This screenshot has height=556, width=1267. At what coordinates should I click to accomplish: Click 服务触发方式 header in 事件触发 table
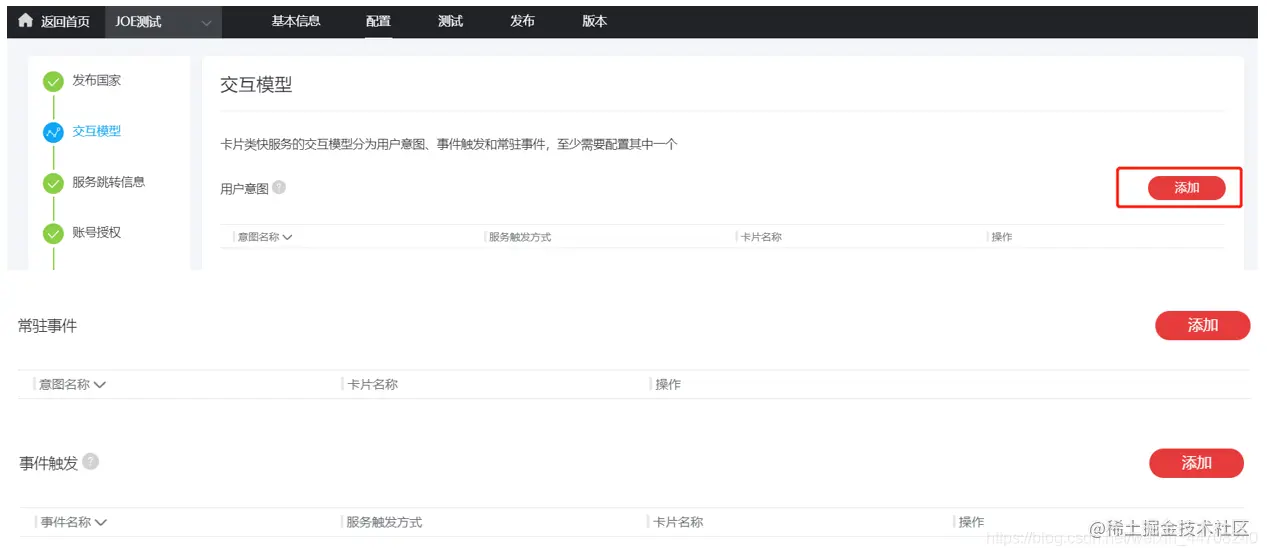click(384, 522)
